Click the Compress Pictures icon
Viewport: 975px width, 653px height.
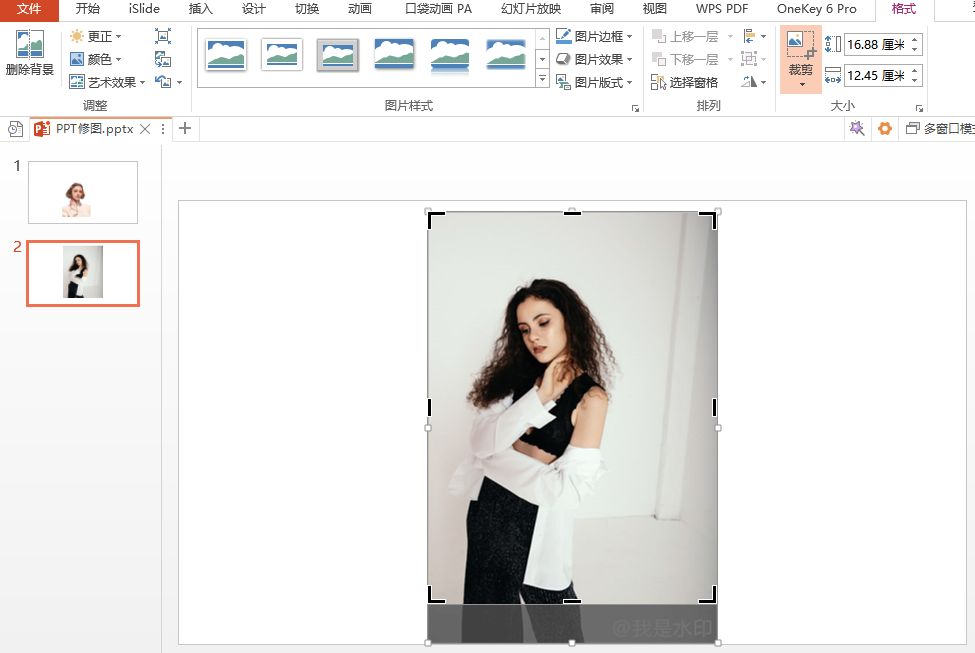[163, 36]
